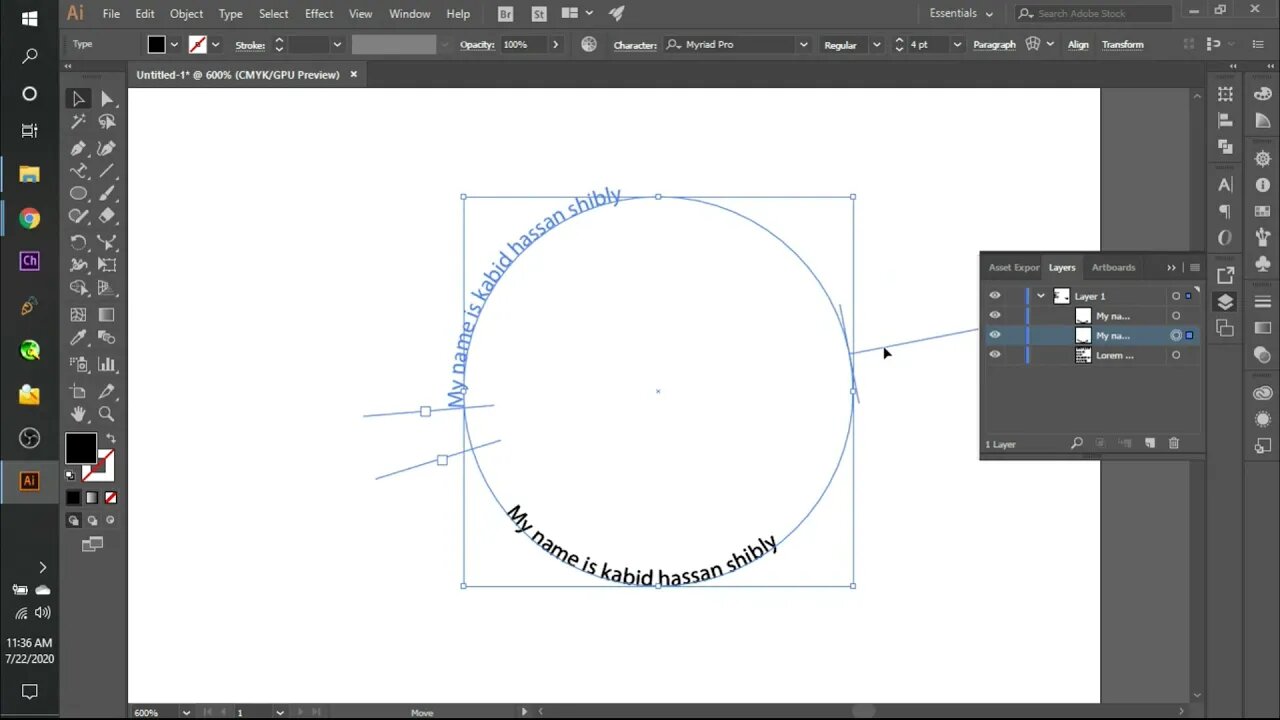This screenshot has height=720, width=1280.
Task: Select the Hand tool
Action: [x=78, y=414]
